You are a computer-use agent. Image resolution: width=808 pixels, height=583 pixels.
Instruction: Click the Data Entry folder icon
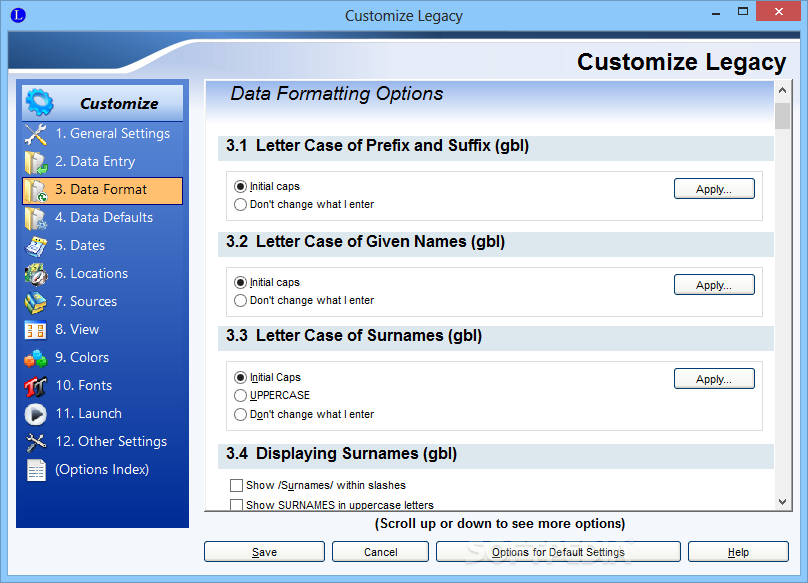tap(36, 162)
